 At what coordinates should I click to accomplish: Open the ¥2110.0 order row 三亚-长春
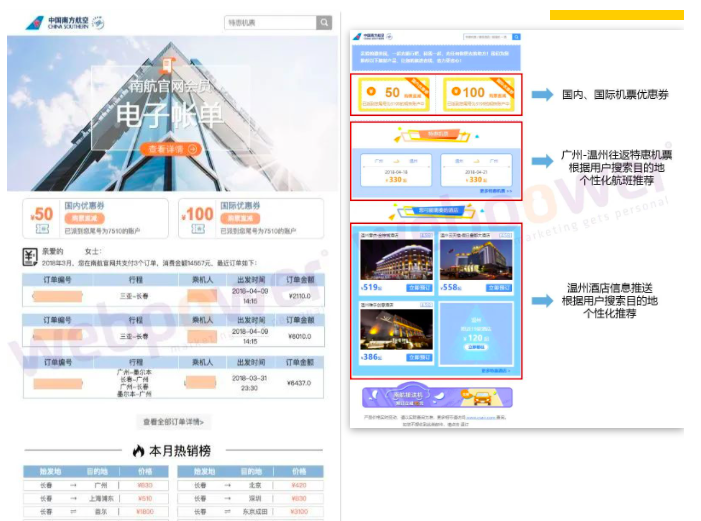tap(173, 296)
